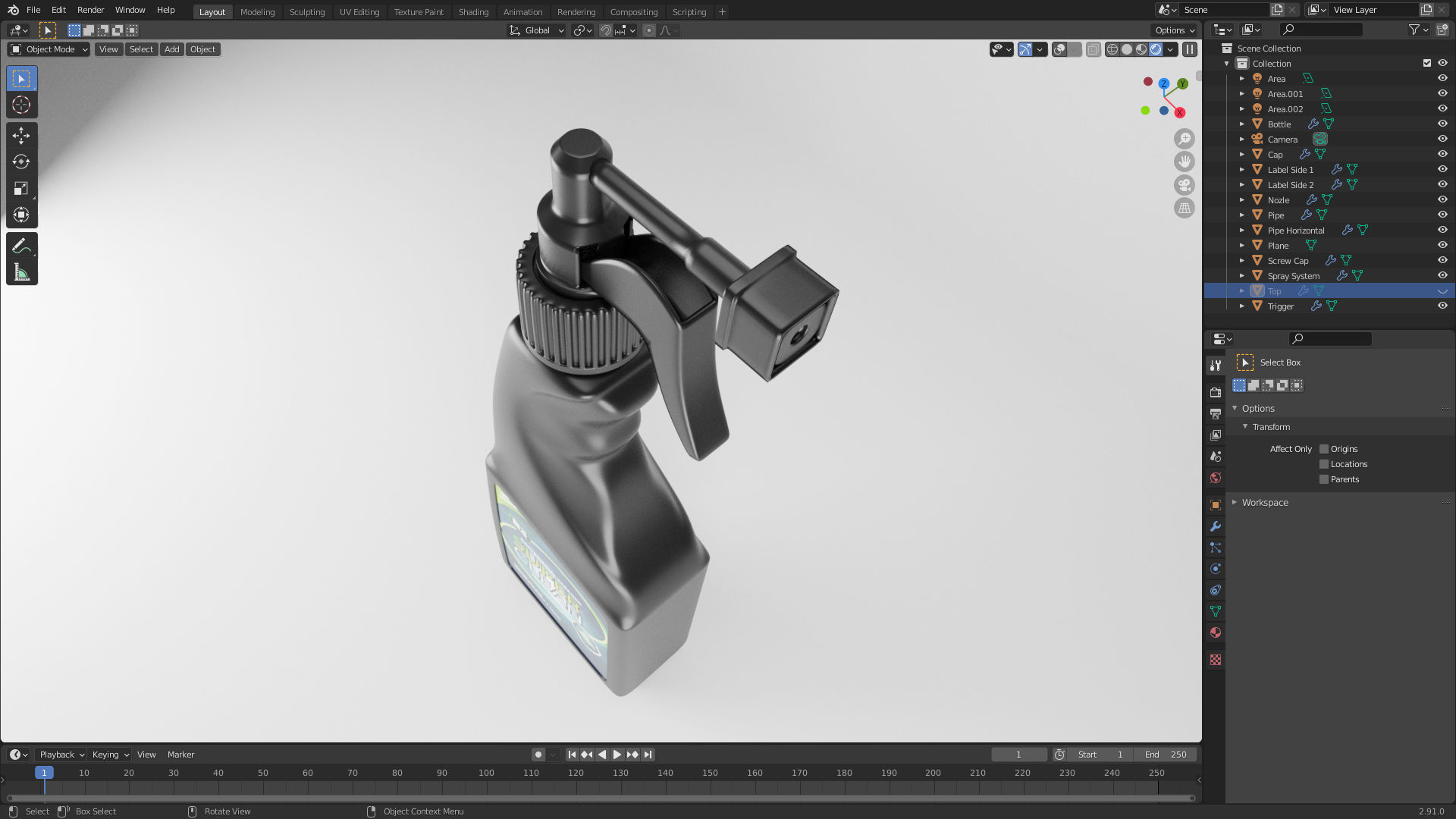The image size is (1456, 819).
Task: Switch to the Shading workspace tab
Action: coord(473,11)
